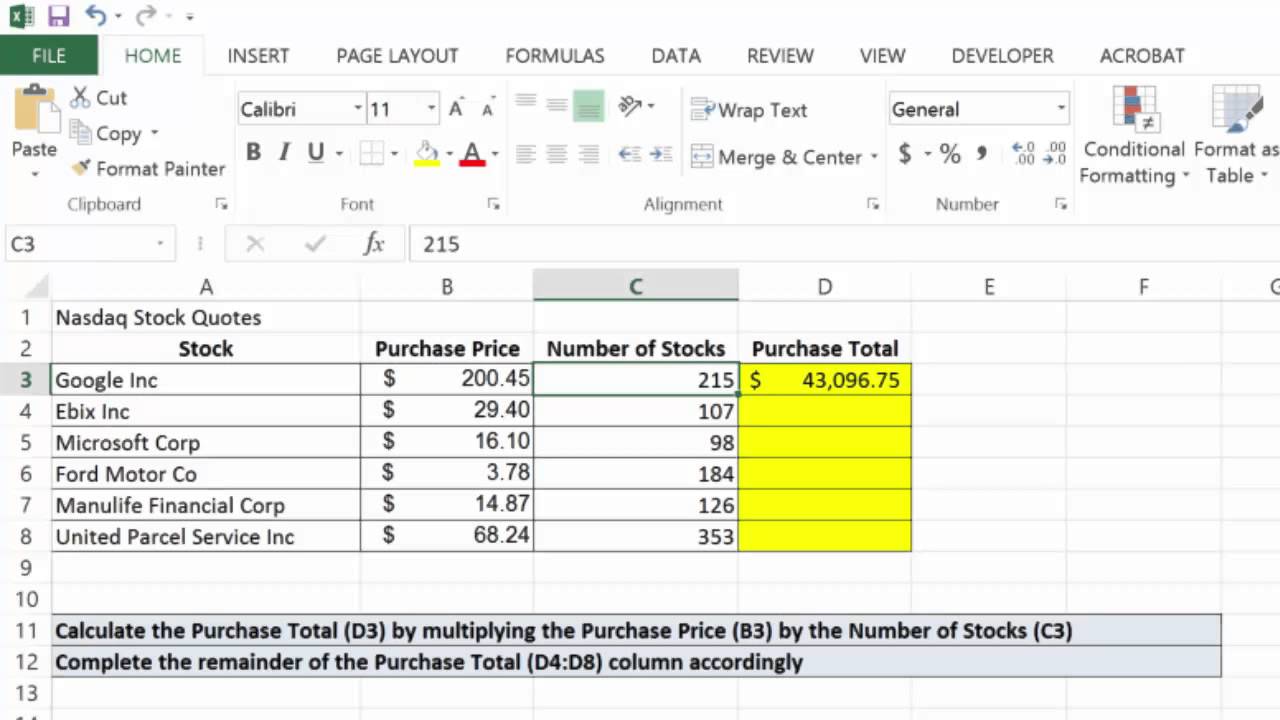This screenshot has width=1280, height=720.
Task: Click the Increase Decimal icon
Action: pyautogui.click(x=1024, y=154)
